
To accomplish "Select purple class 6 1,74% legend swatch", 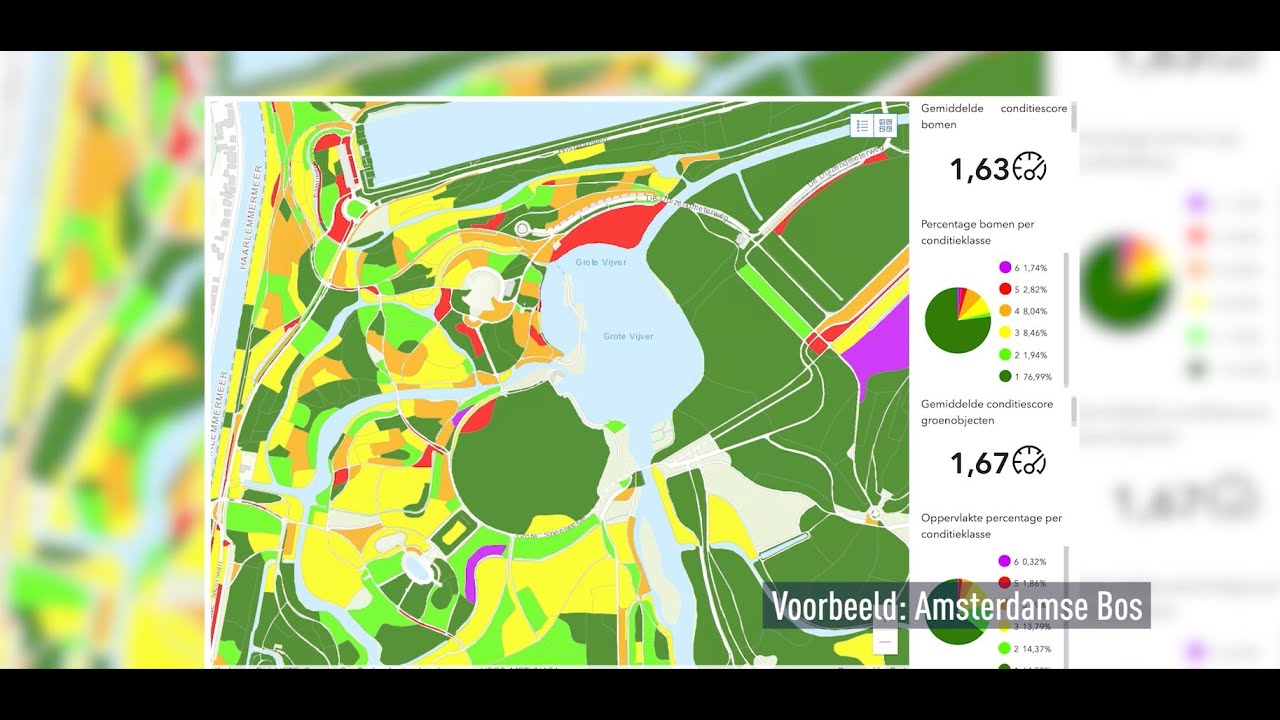I will pos(1005,267).
